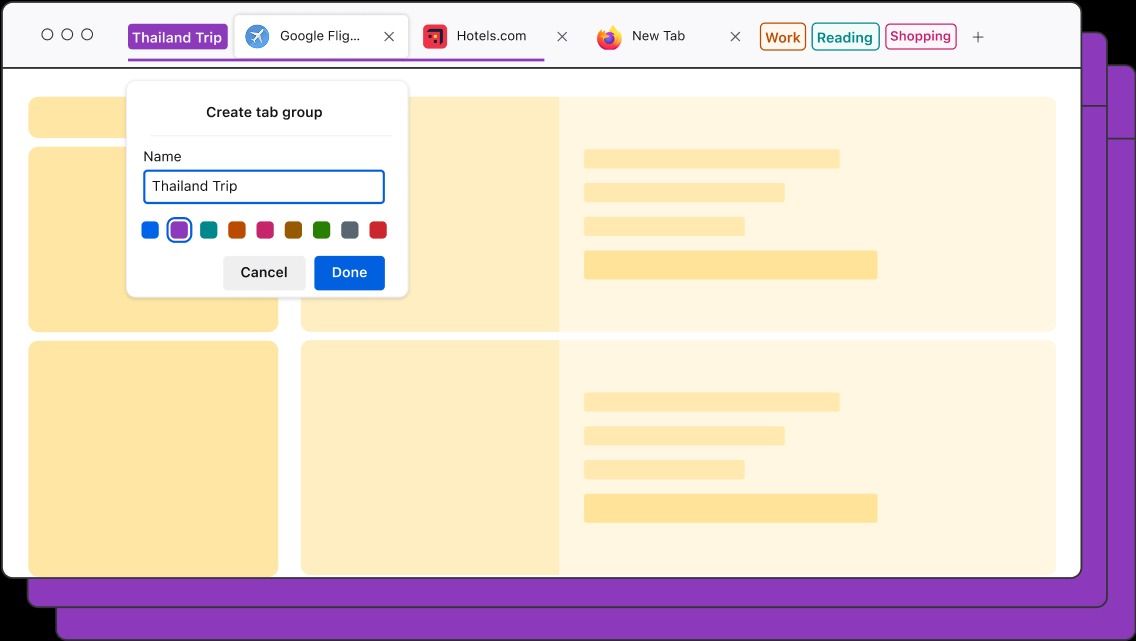
Task: Close the Google Flights tab
Action: tap(389, 37)
